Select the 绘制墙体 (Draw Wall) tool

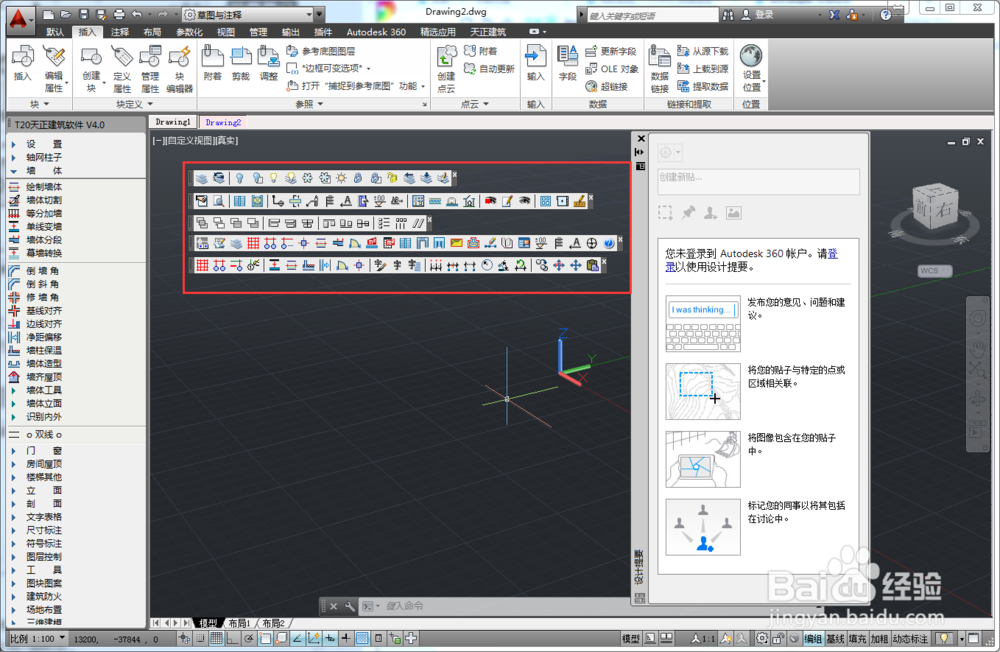[x=48, y=188]
